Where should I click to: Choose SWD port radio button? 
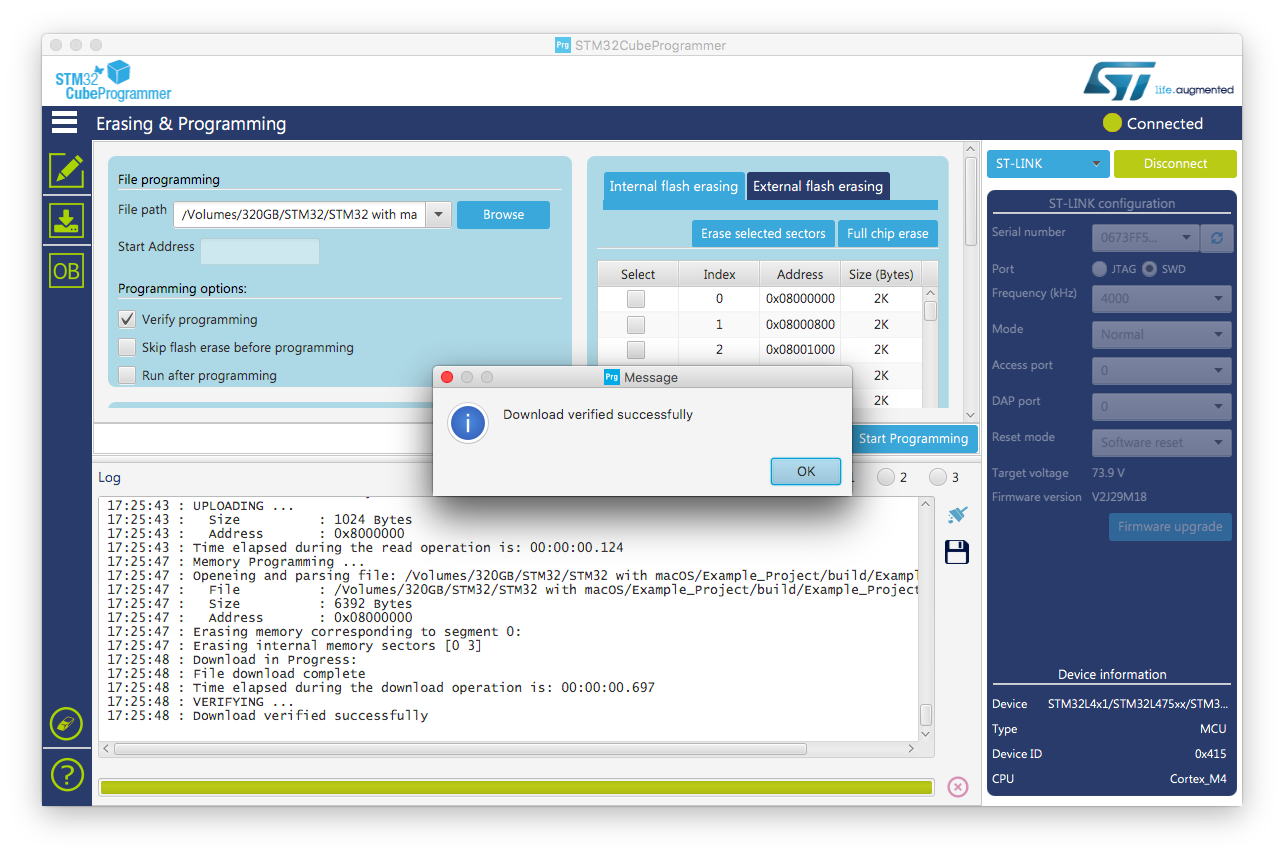pyautogui.click(x=1150, y=269)
